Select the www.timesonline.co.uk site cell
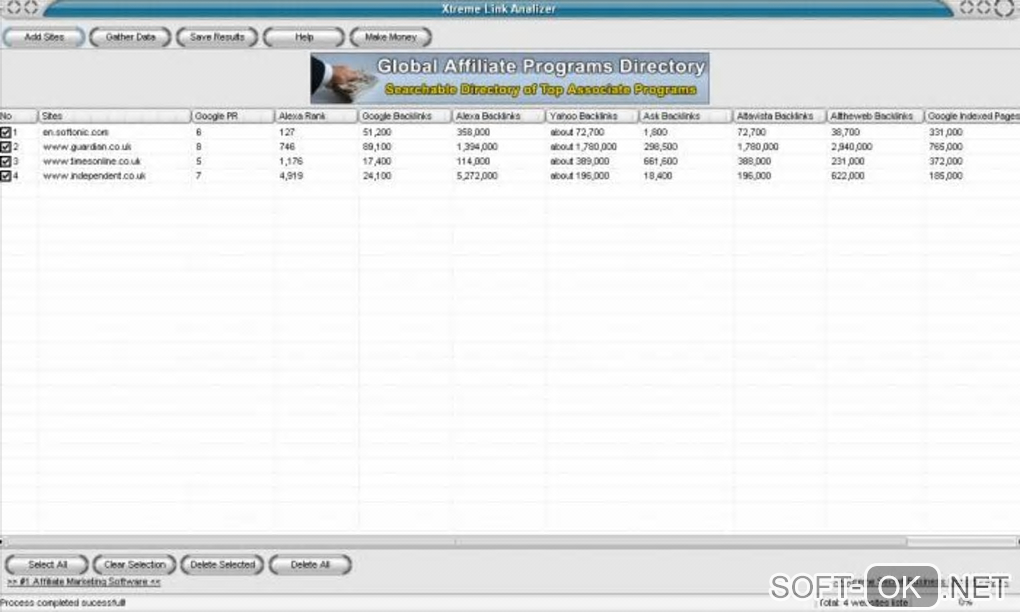Screen dimensions: 1020x612 92,161
